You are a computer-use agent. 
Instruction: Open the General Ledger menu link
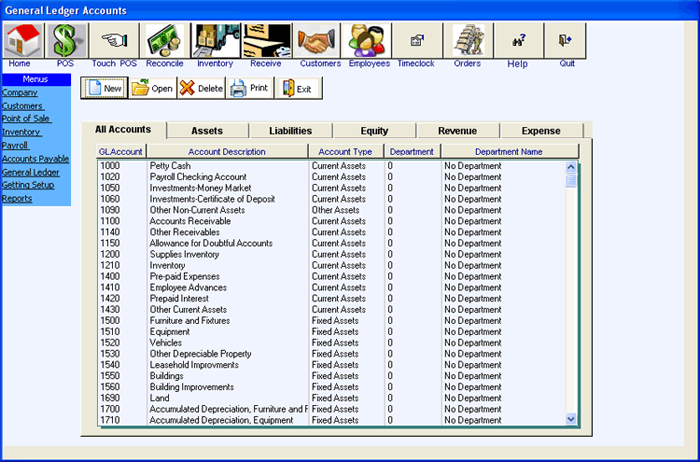point(30,172)
